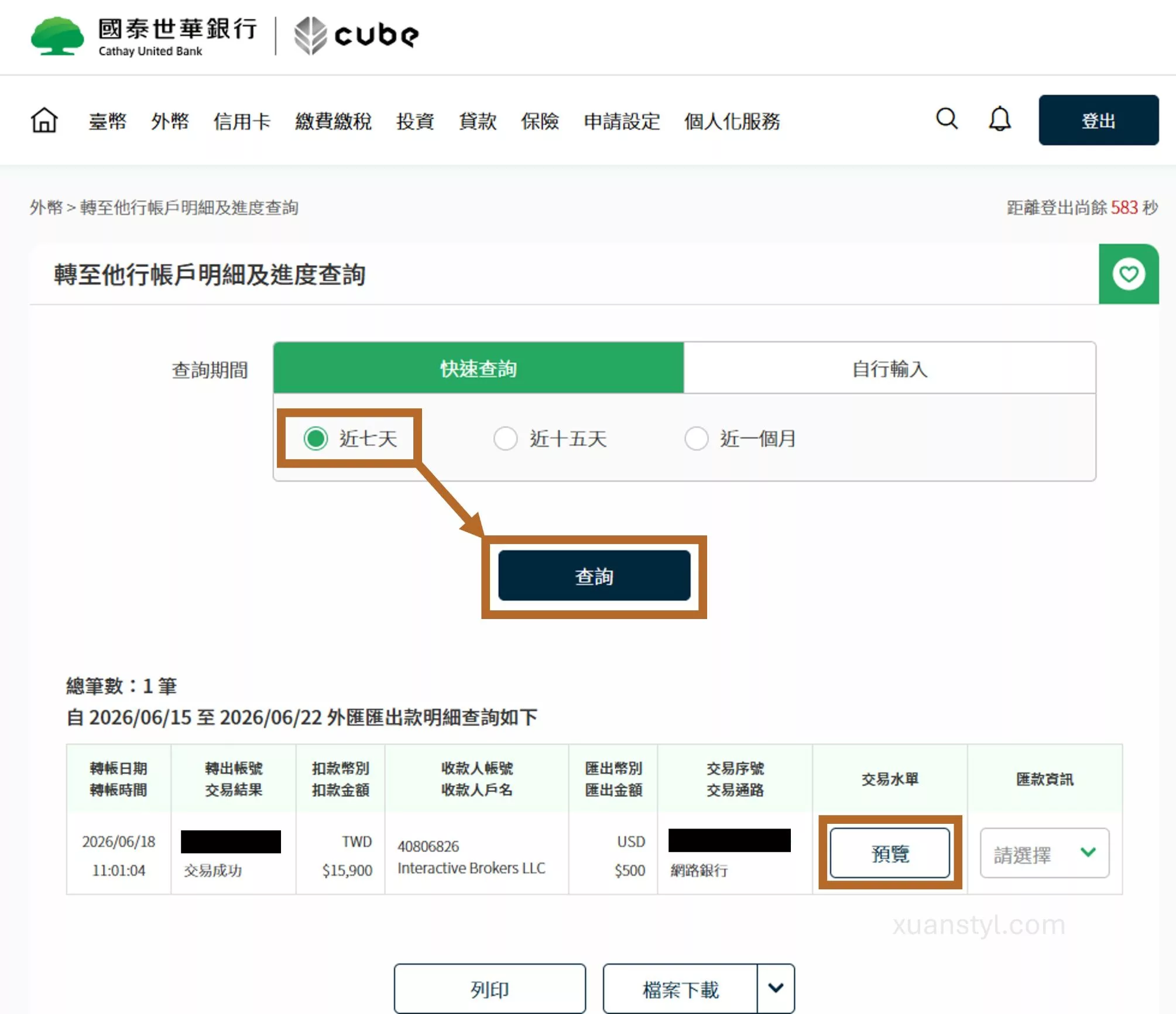The height and width of the screenshot is (1014, 1176).
Task: Open the 個人化服務 menu
Action: click(x=732, y=121)
